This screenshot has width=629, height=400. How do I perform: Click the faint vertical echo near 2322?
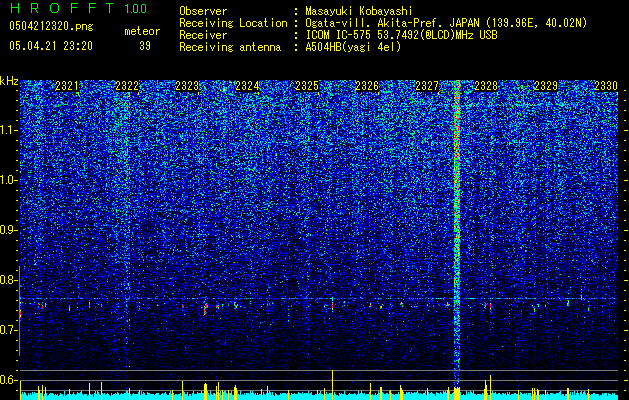point(128,225)
